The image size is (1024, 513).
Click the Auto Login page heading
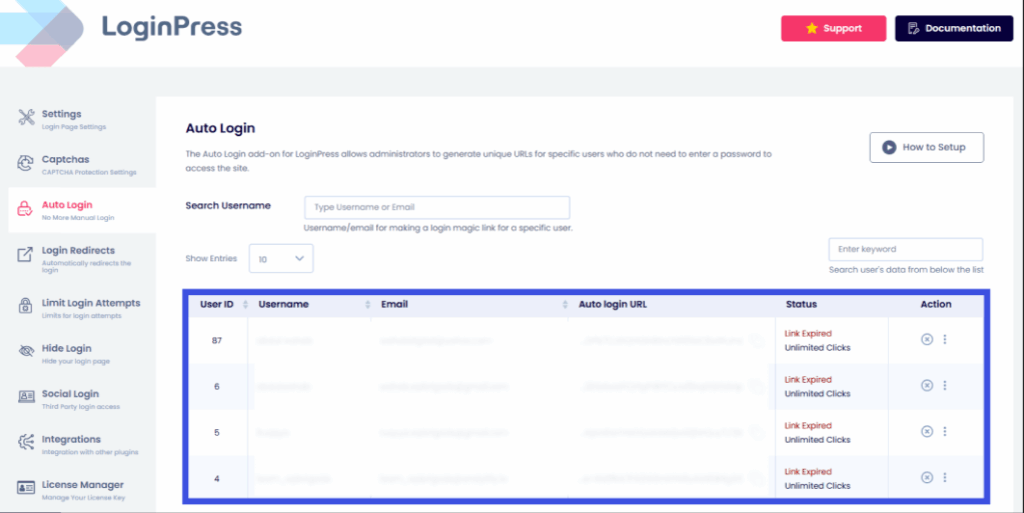[x=220, y=128]
